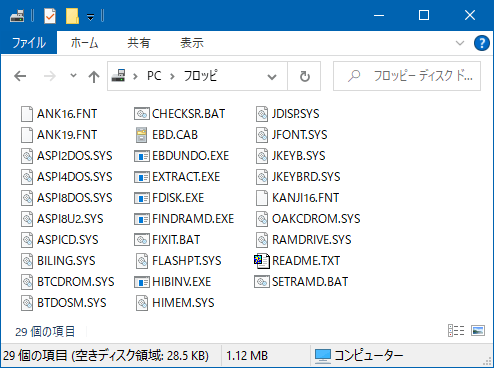Select the file FLASHPT.SYS
Image resolution: width=494 pixels, height=368 pixels.
tap(178, 261)
